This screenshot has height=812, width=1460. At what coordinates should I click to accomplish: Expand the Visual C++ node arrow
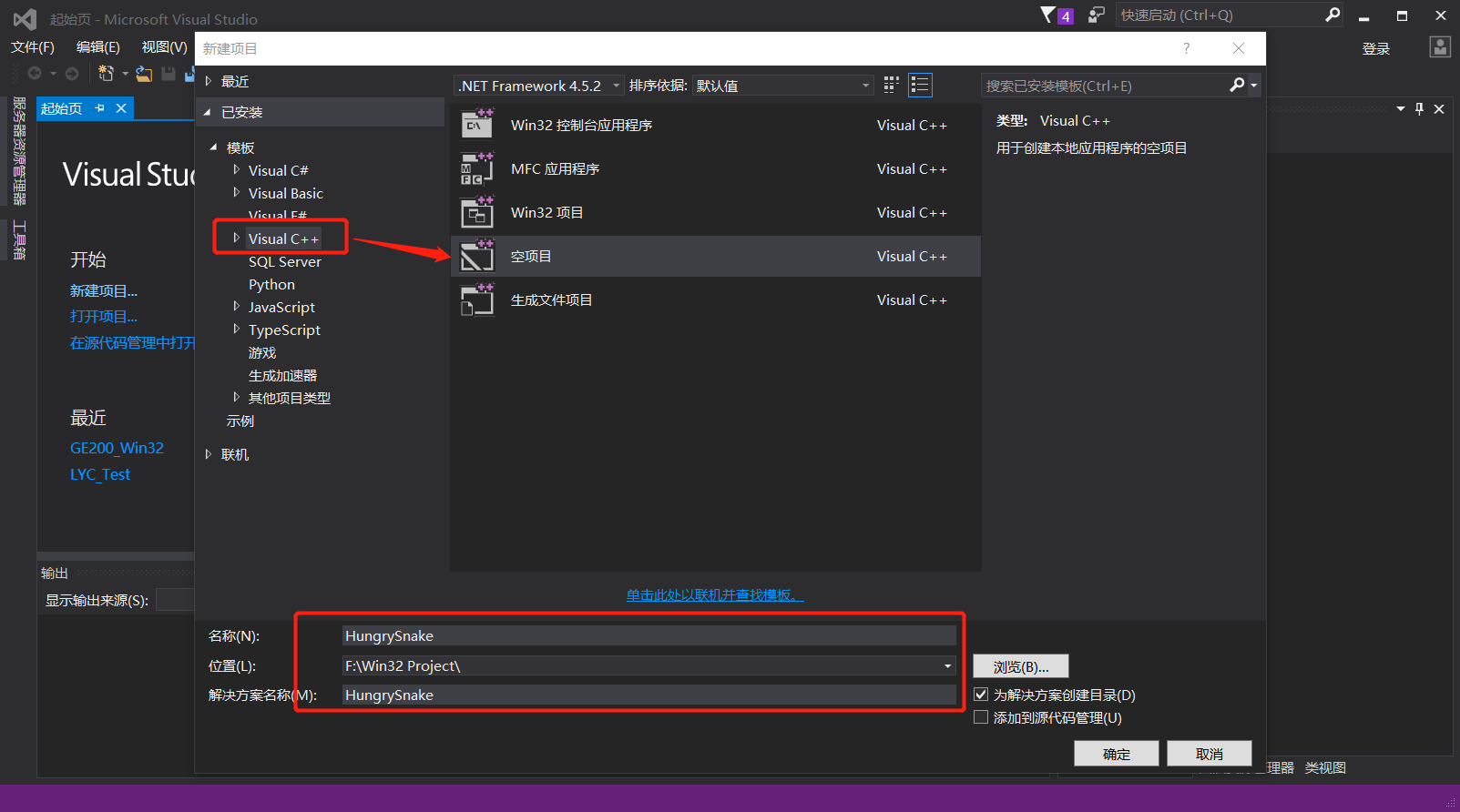tap(237, 239)
